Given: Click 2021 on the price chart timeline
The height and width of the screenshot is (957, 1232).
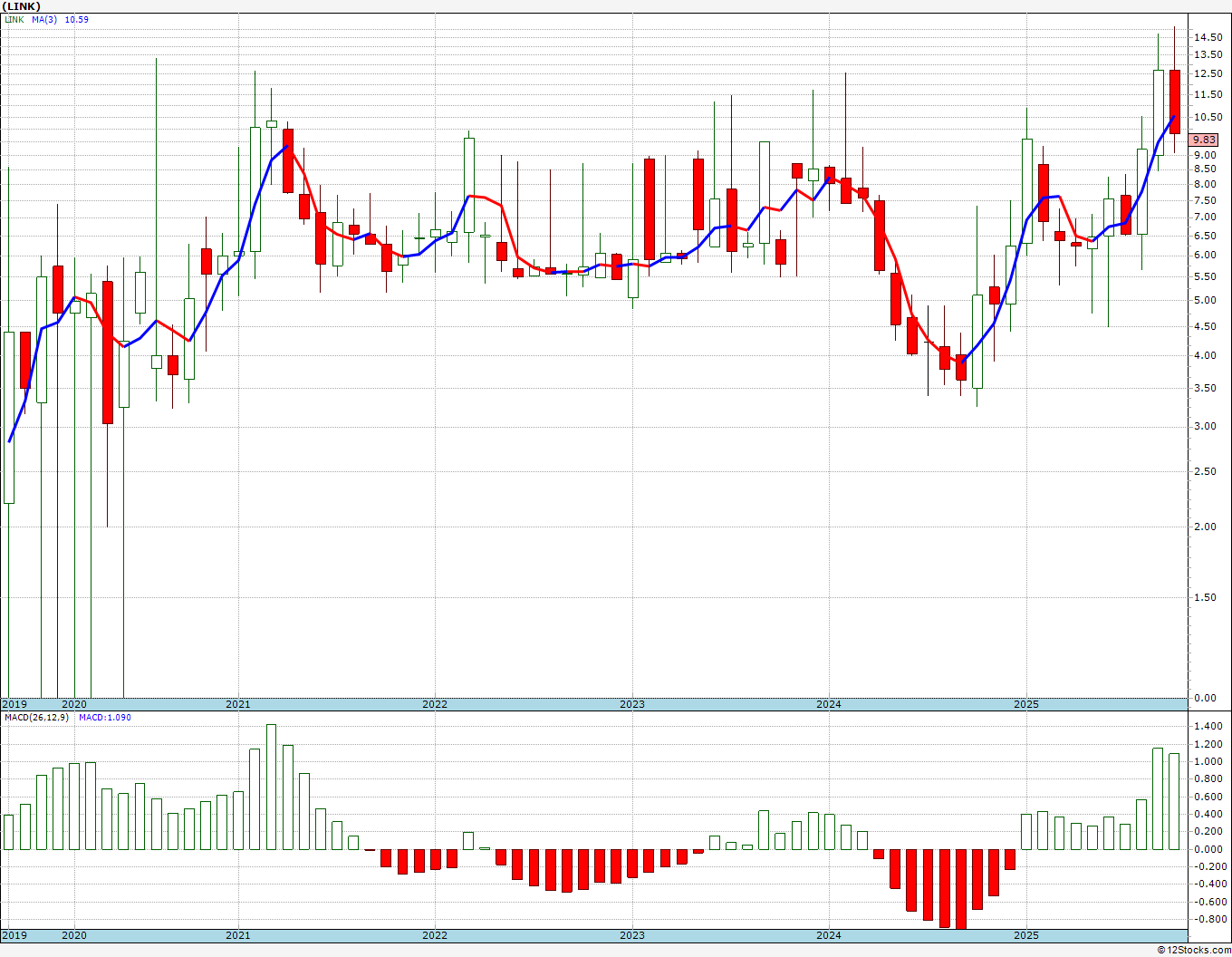Looking at the screenshot, I should tap(238, 704).
